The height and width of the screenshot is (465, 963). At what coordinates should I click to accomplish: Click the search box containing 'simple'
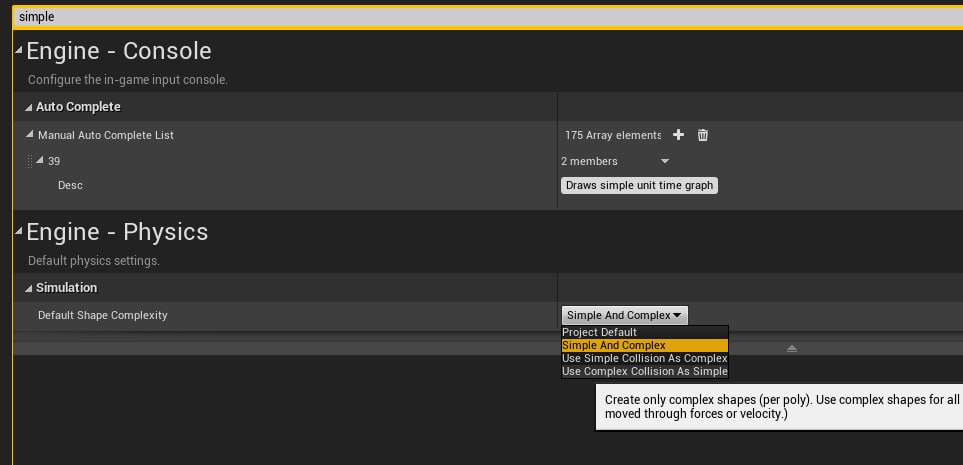(x=488, y=17)
